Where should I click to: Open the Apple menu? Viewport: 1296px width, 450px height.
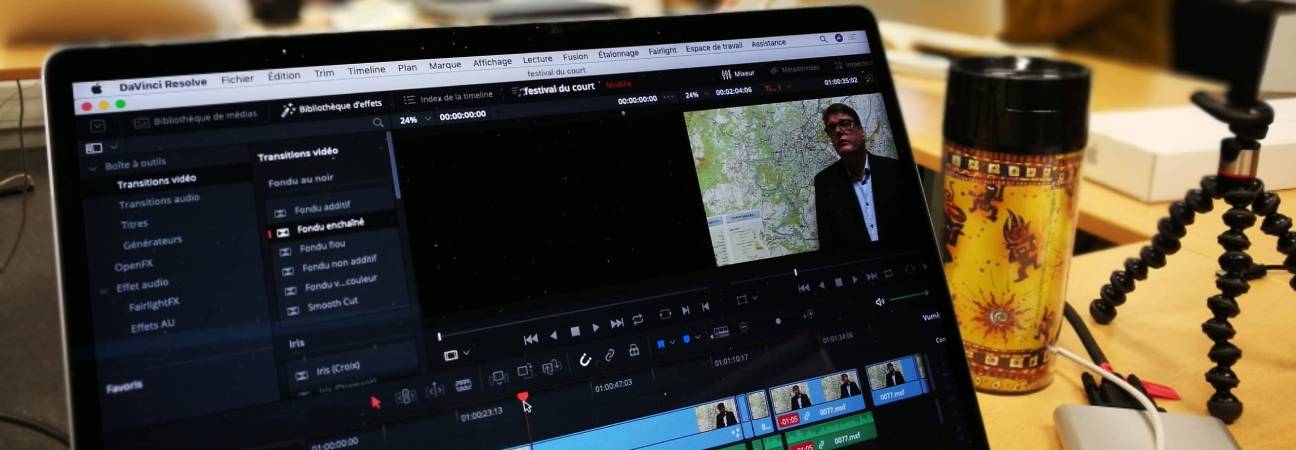tap(97, 88)
